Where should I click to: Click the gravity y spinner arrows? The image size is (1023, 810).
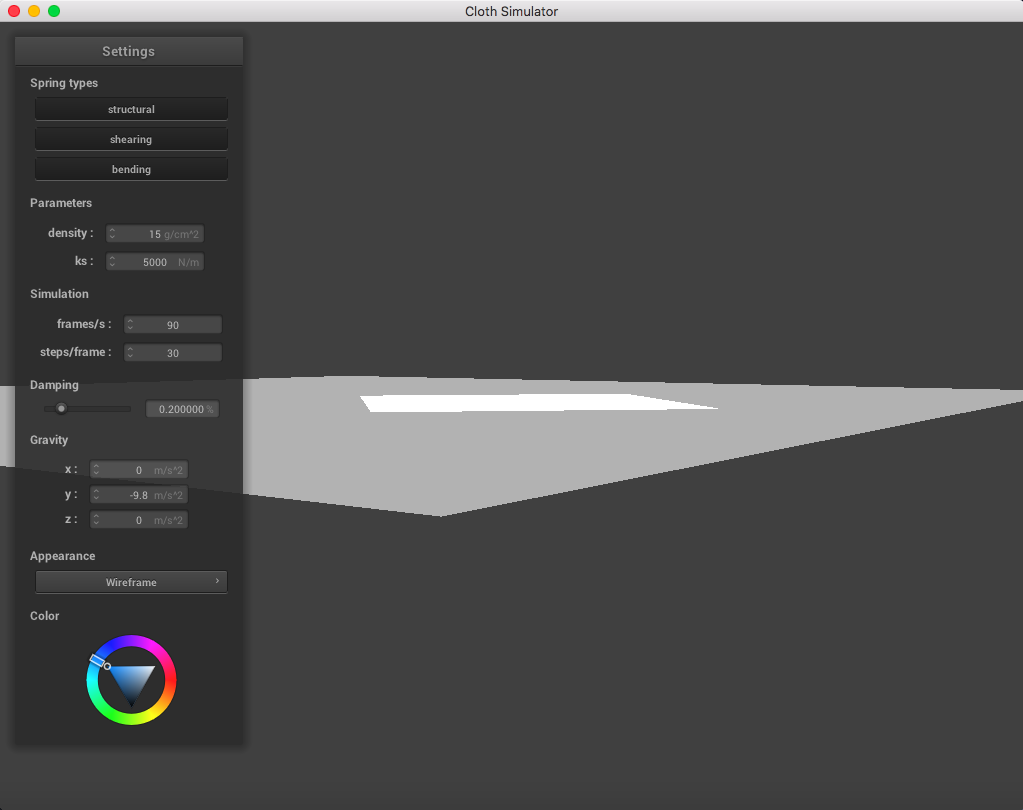[96, 495]
